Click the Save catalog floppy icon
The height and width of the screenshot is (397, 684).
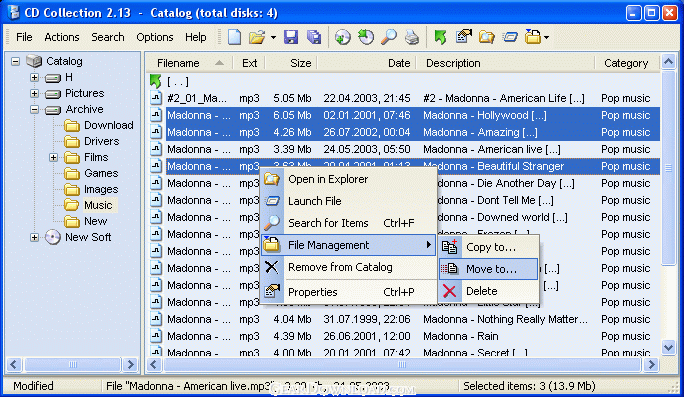(291, 37)
